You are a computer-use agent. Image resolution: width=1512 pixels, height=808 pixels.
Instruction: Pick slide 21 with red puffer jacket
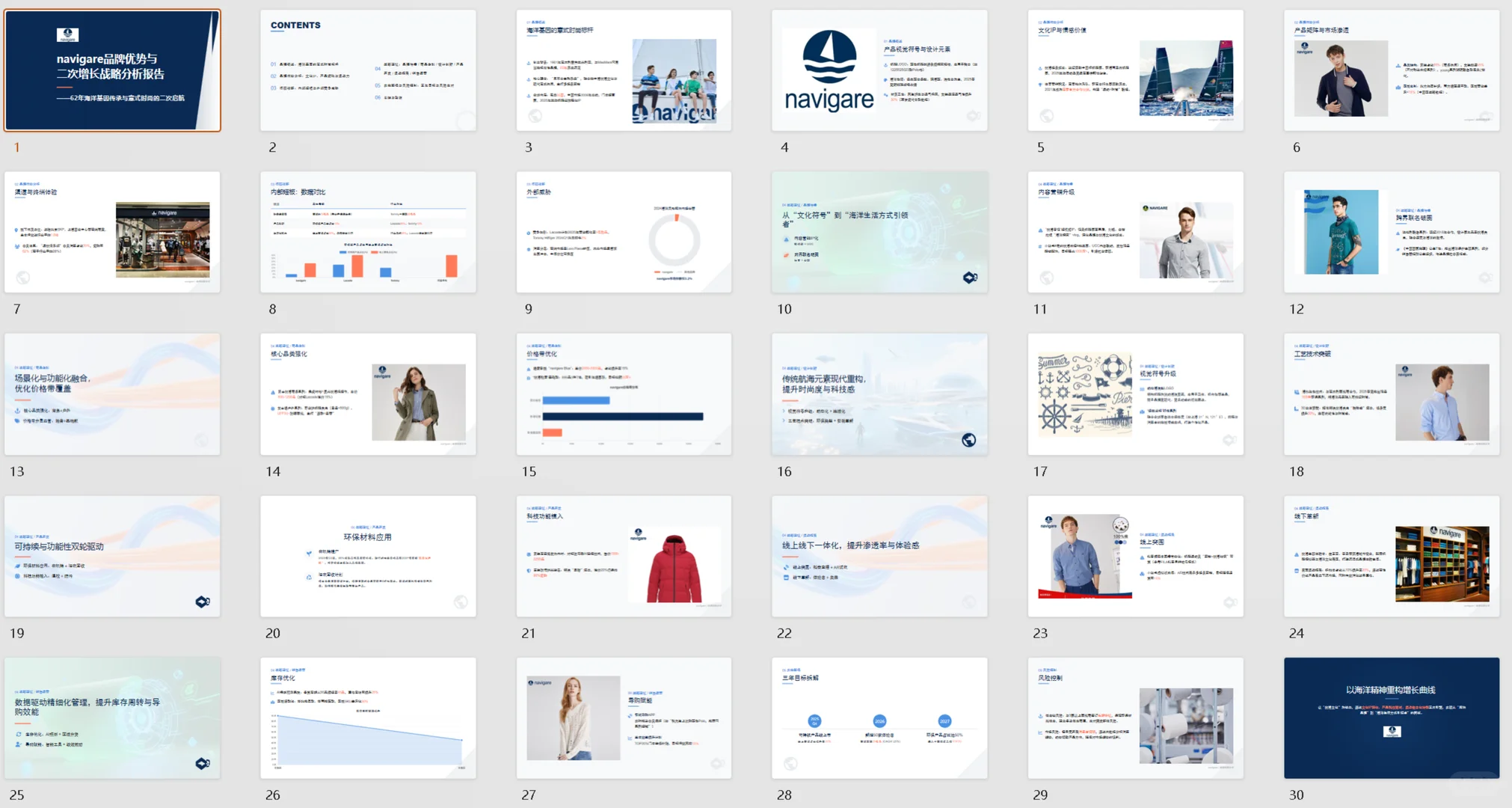click(x=624, y=556)
